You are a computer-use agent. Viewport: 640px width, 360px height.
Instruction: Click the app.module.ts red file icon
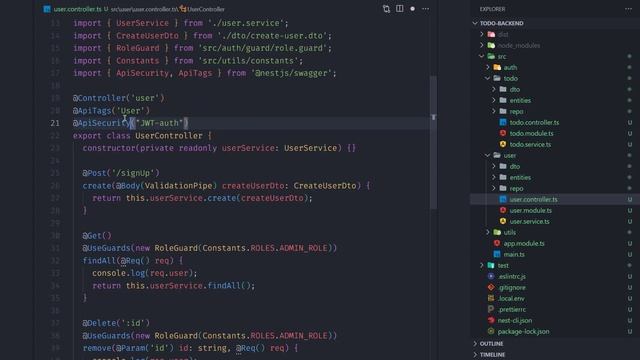click(497, 243)
